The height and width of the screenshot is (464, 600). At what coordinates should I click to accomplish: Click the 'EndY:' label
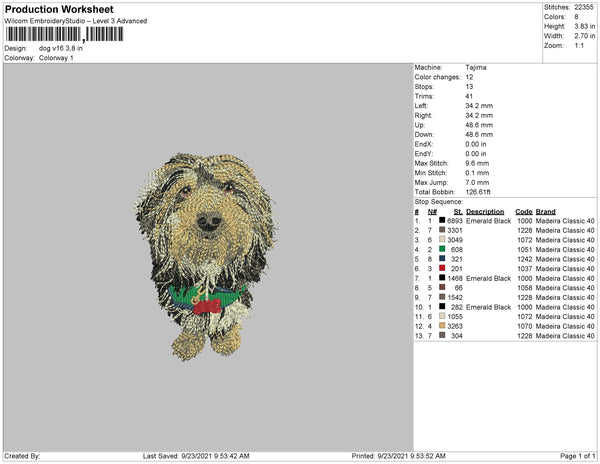coord(424,154)
